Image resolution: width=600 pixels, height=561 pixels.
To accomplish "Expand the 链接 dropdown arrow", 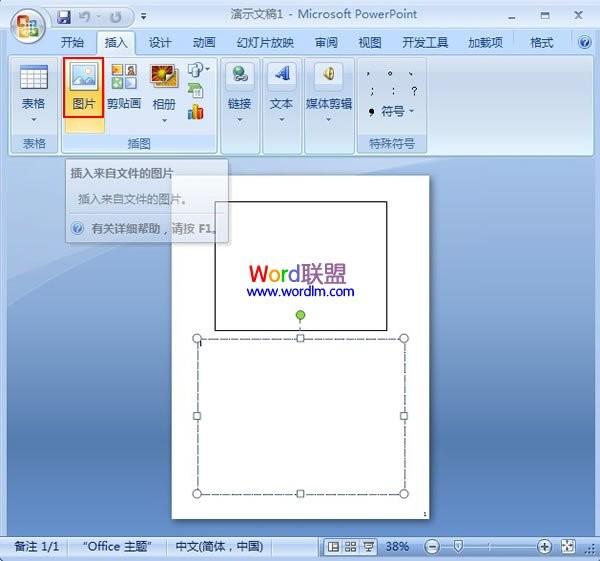I will [x=240, y=120].
